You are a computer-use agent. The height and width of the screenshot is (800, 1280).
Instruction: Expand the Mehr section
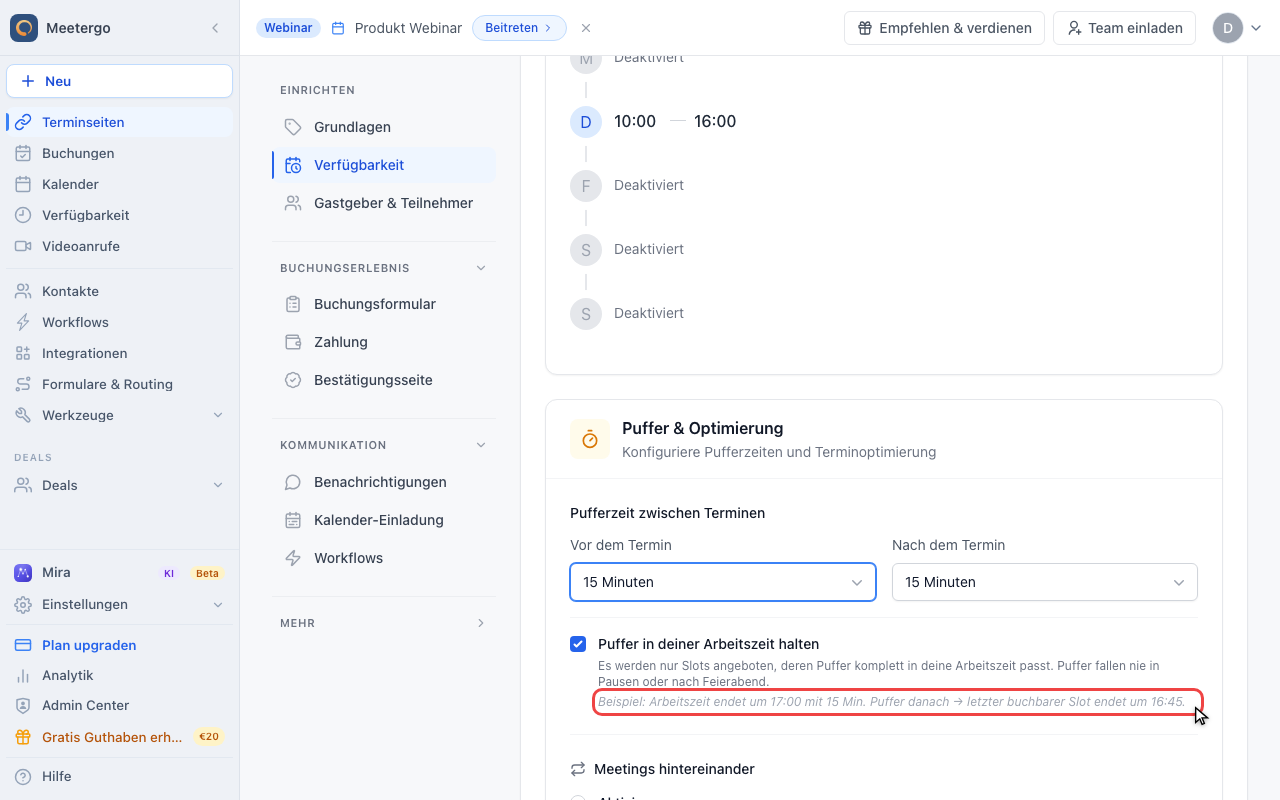pos(384,623)
